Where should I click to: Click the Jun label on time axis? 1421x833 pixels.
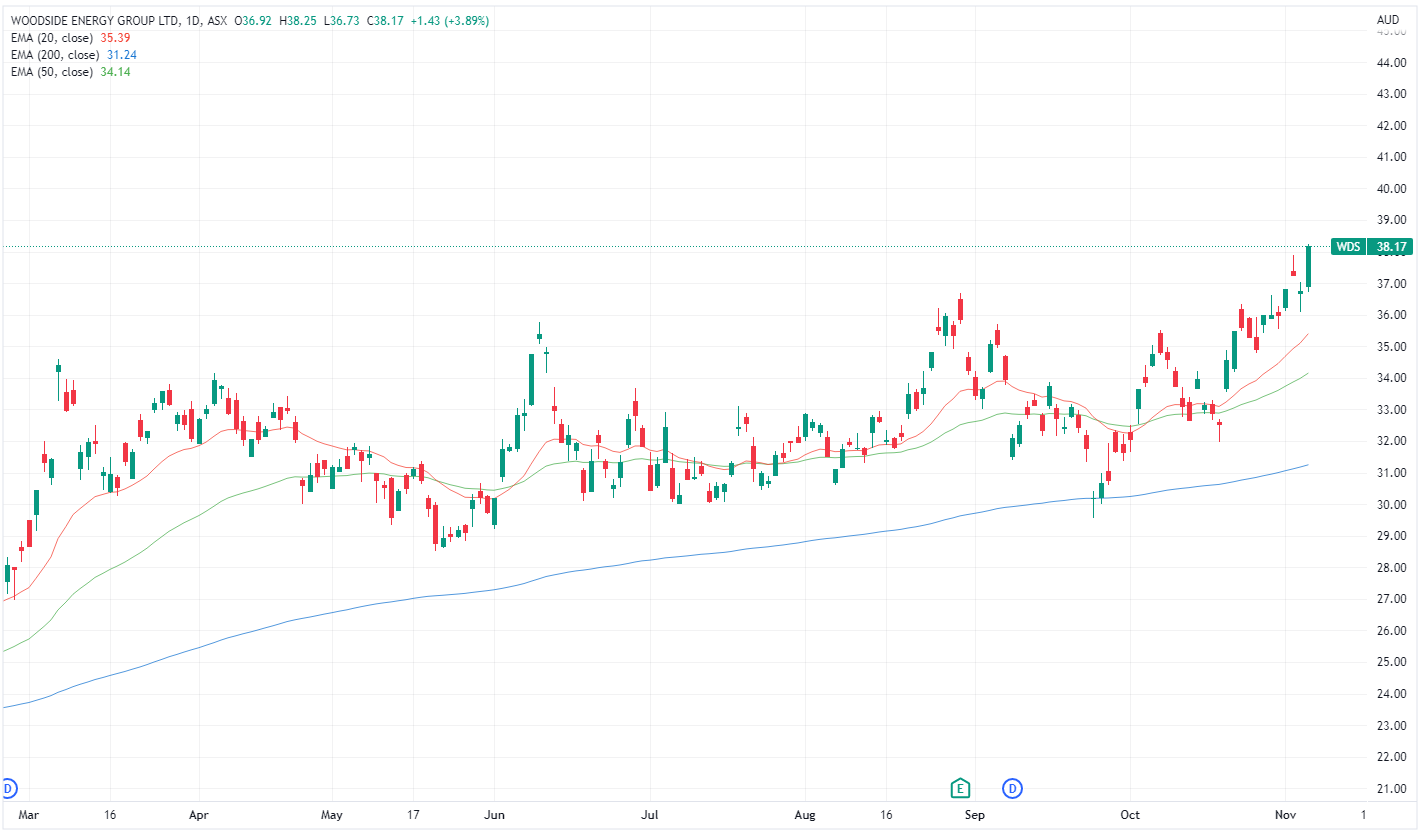[x=493, y=815]
